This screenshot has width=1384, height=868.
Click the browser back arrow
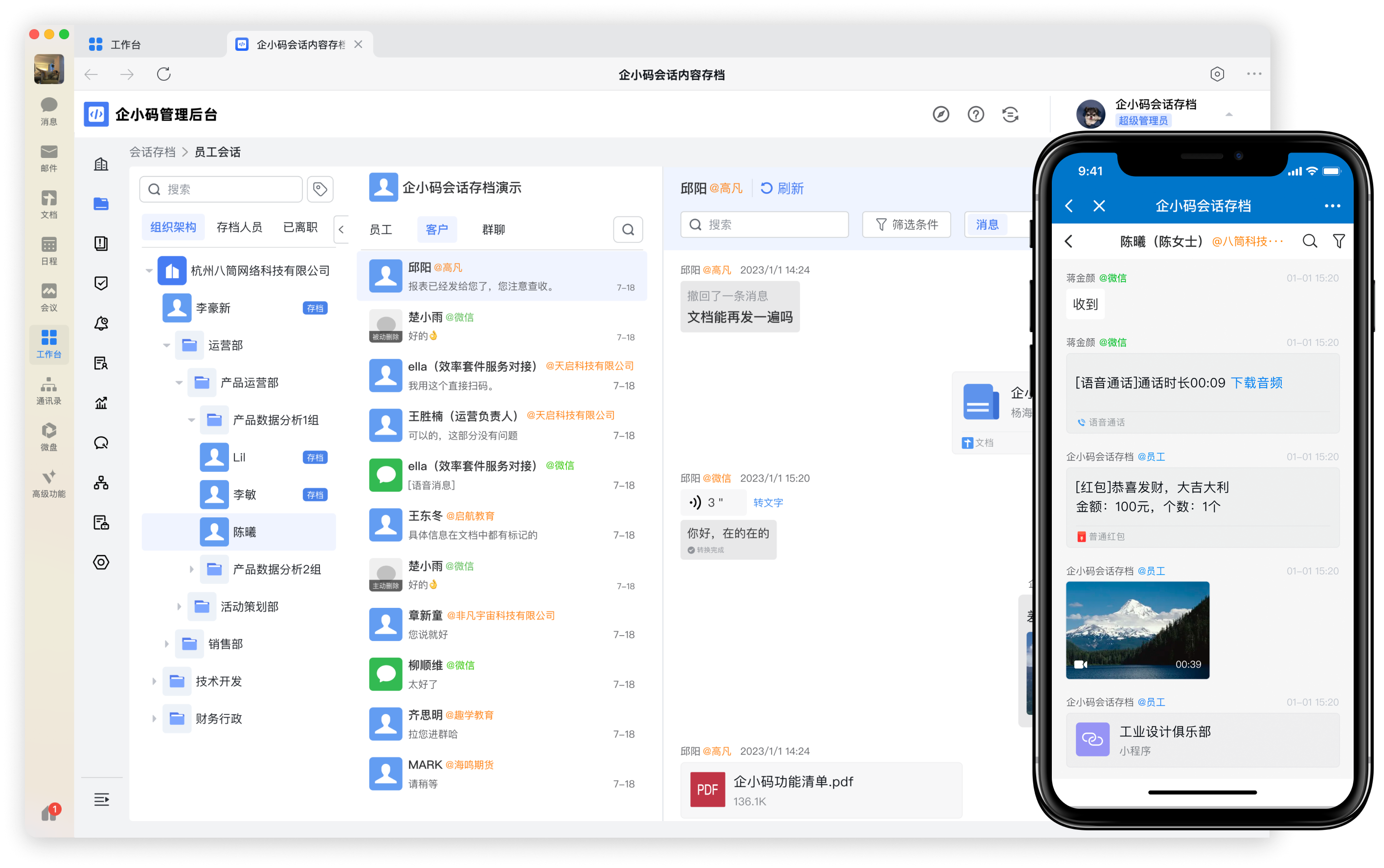[91, 75]
